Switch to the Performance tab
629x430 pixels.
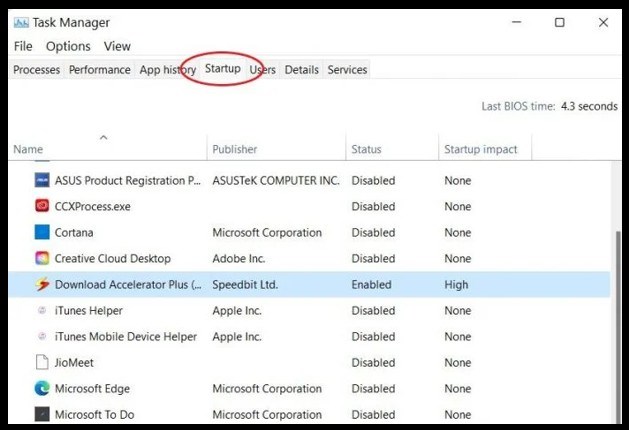pos(99,70)
